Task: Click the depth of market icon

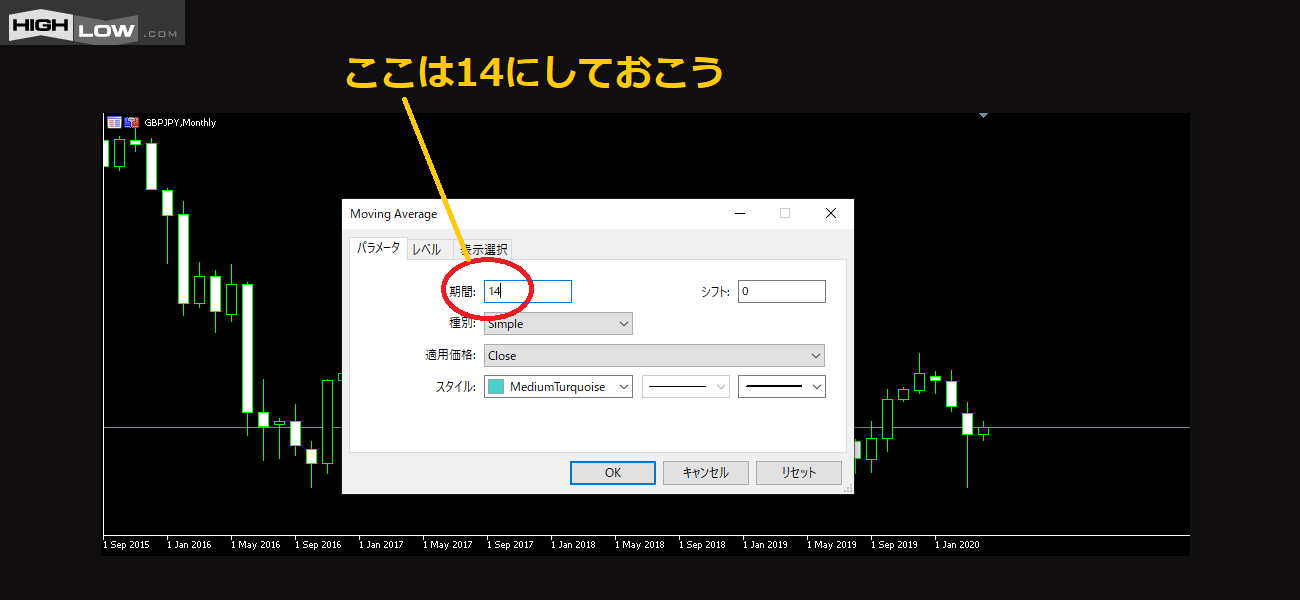Action: (x=131, y=122)
